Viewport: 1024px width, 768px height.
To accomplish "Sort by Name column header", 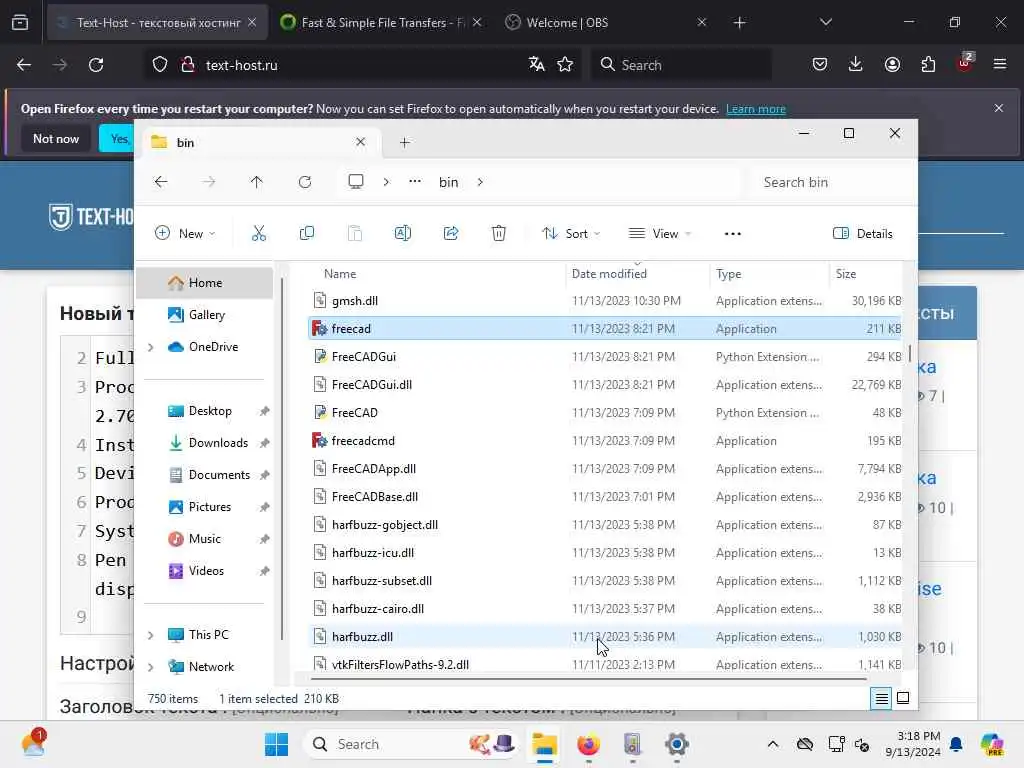I will (x=340, y=274).
